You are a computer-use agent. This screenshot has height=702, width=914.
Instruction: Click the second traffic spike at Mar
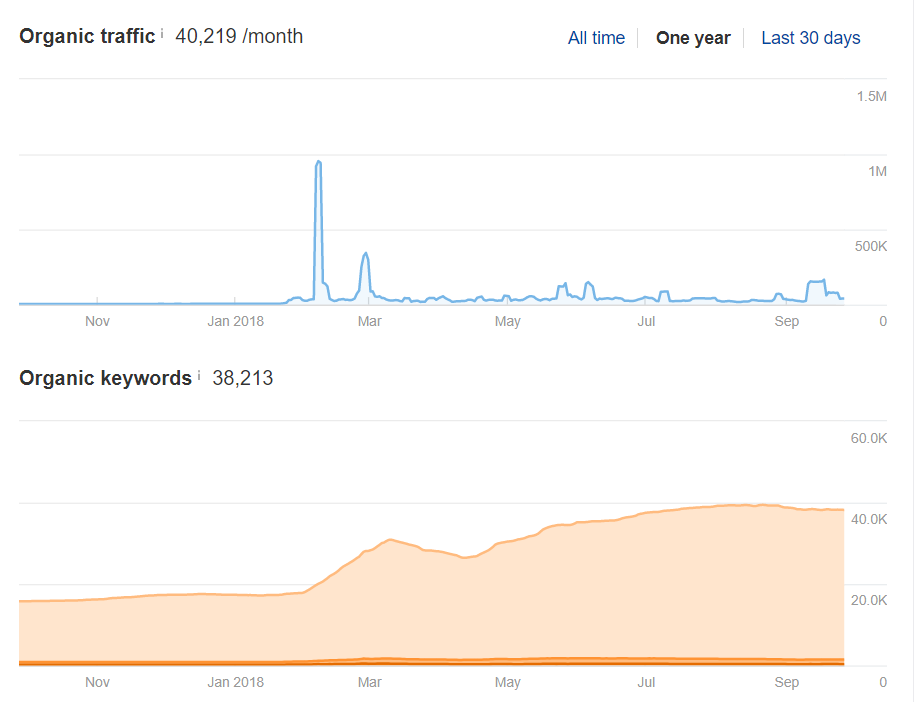coord(366,255)
